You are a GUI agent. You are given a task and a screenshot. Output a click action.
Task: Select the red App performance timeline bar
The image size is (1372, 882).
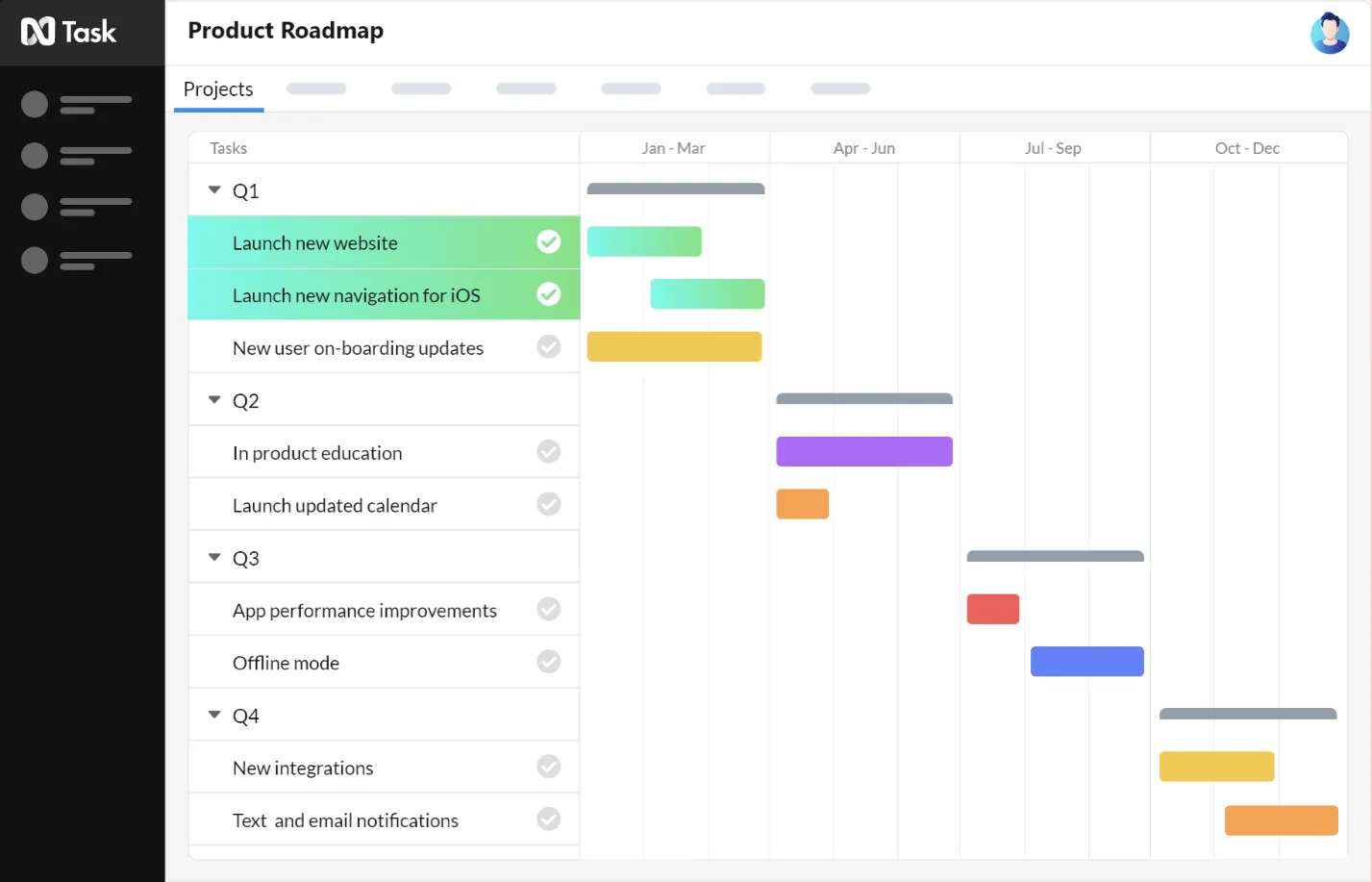(x=993, y=609)
